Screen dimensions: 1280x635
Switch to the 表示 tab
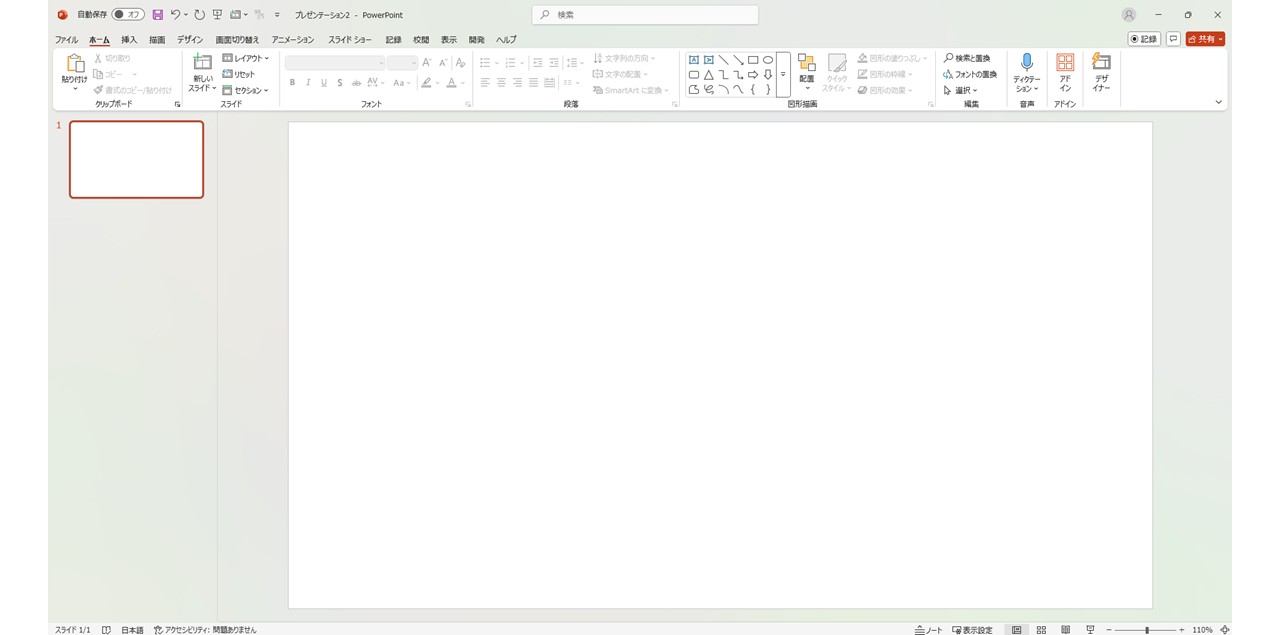pyautogui.click(x=449, y=40)
